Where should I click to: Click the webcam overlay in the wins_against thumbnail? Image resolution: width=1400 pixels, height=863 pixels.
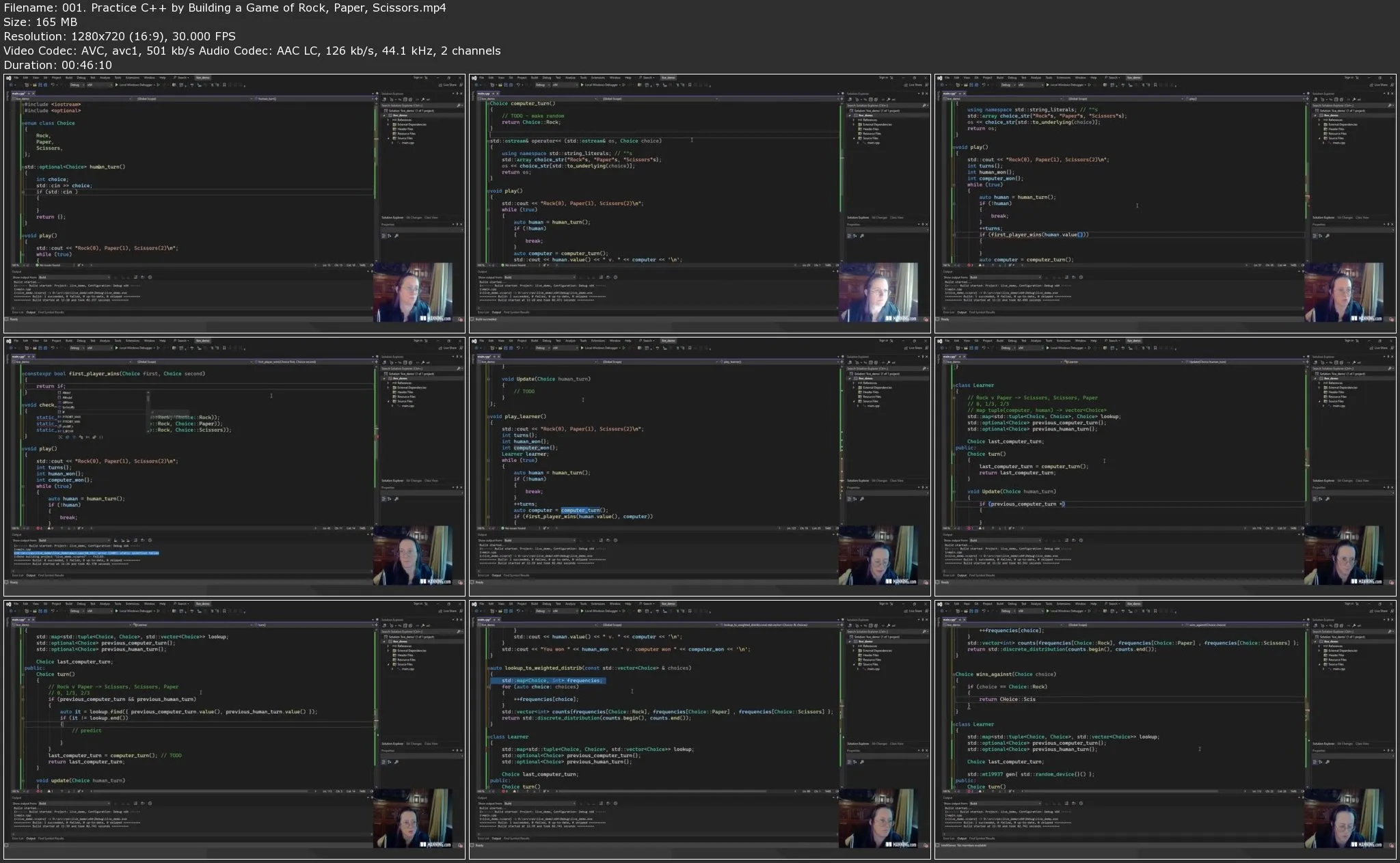(1343, 819)
